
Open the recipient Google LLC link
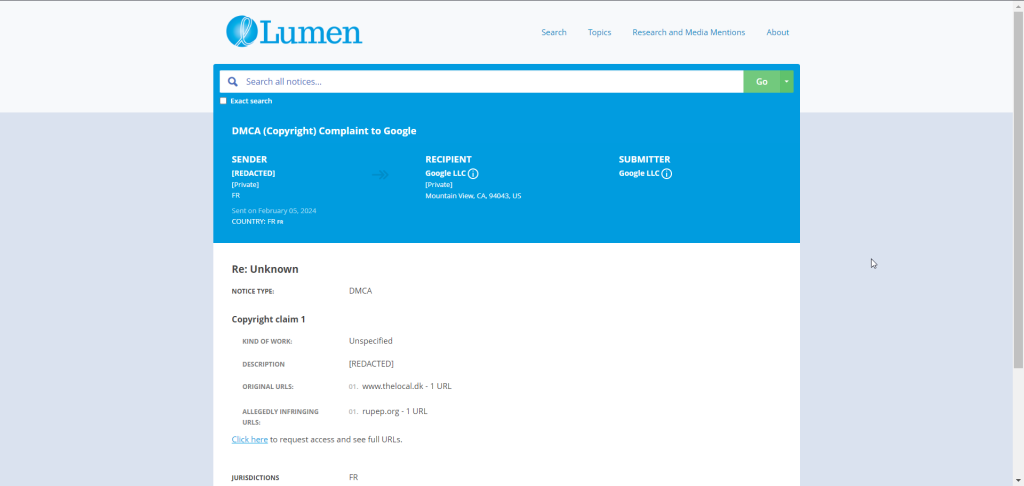click(x=445, y=174)
